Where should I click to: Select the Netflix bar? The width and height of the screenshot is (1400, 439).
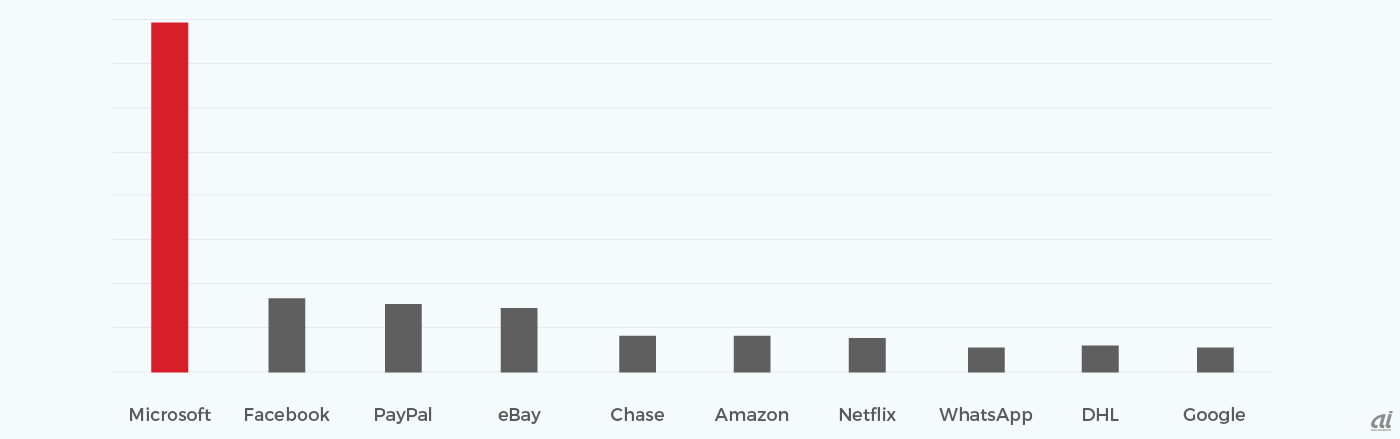point(867,355)
